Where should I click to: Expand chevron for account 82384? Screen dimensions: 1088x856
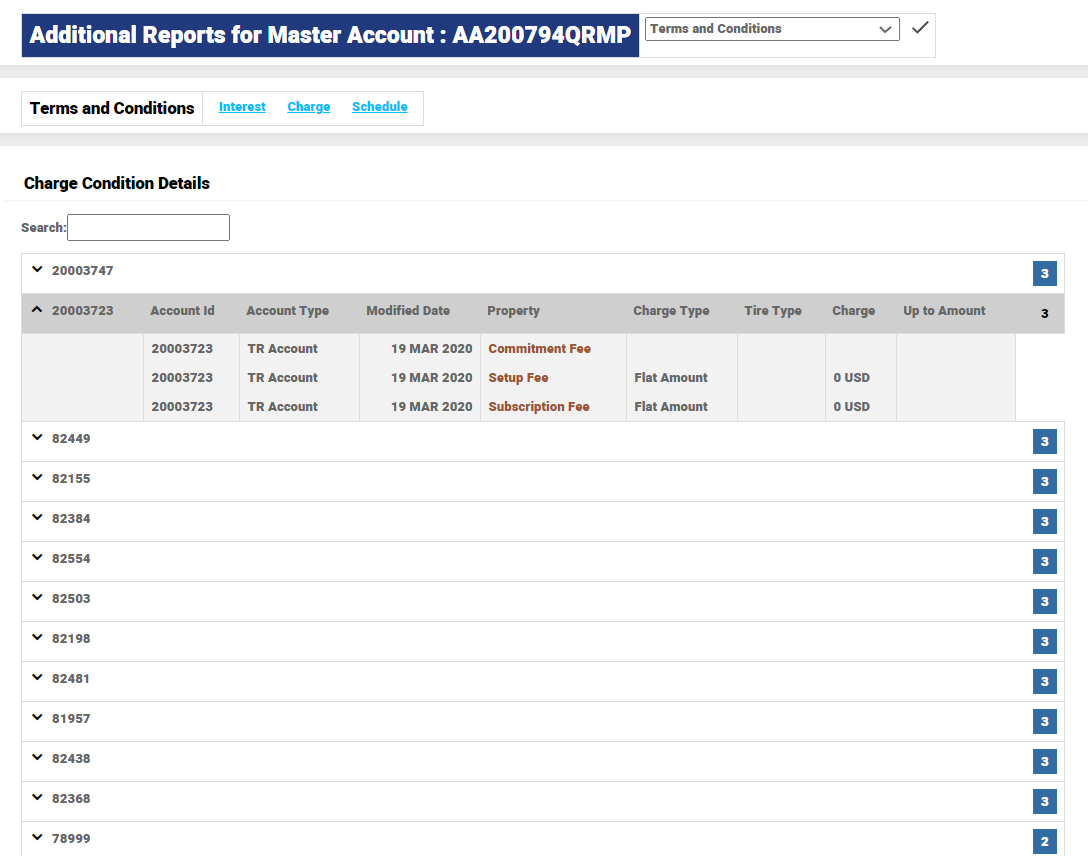tap(38, 518)
